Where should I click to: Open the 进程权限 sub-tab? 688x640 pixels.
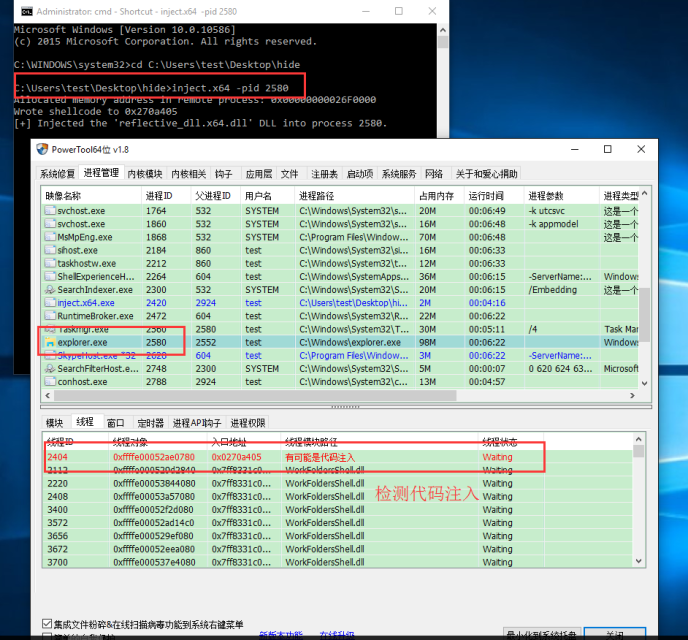pyautogui.click(x=248, y=423)
